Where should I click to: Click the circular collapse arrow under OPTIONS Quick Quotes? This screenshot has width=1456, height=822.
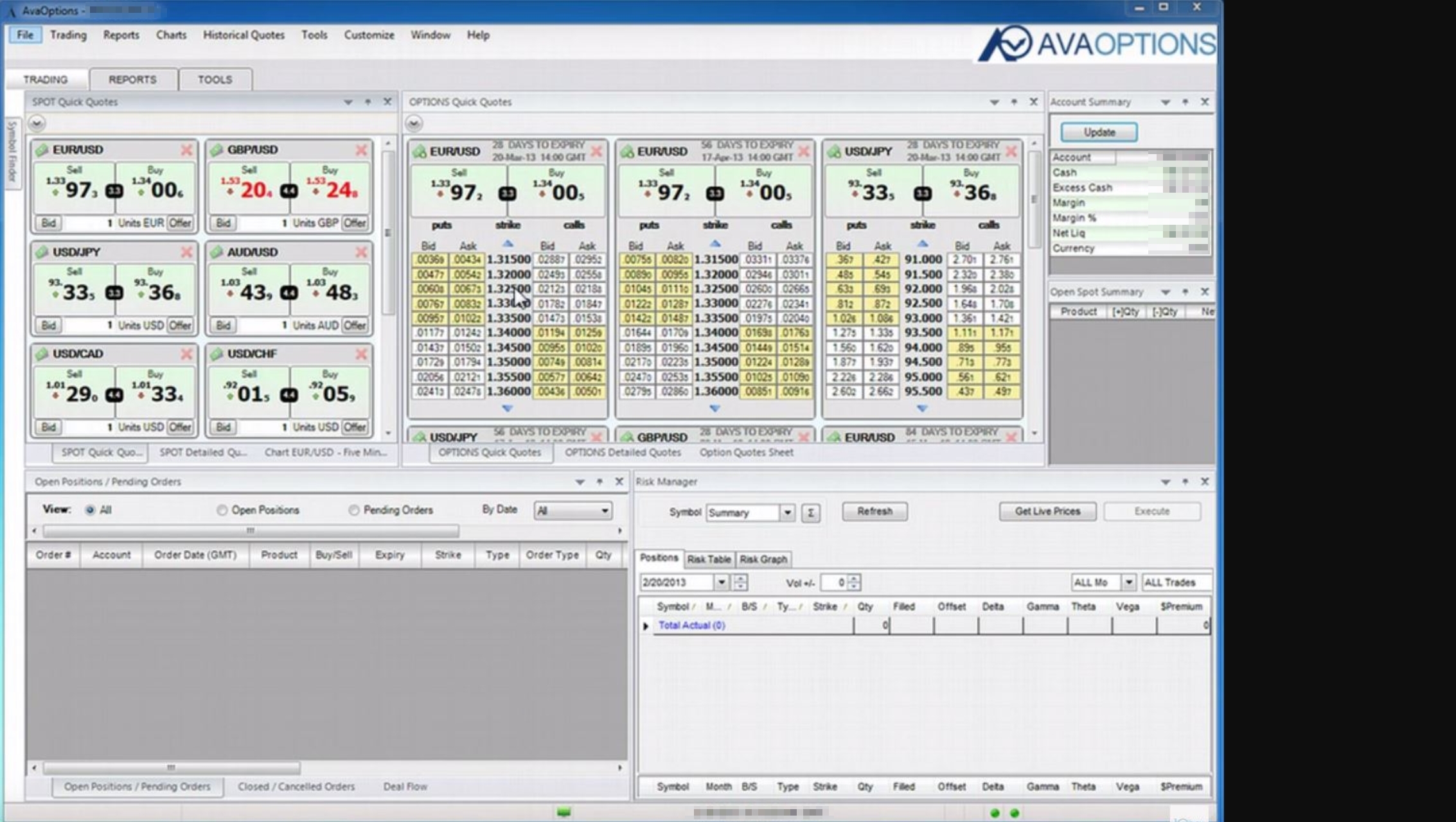414,123
